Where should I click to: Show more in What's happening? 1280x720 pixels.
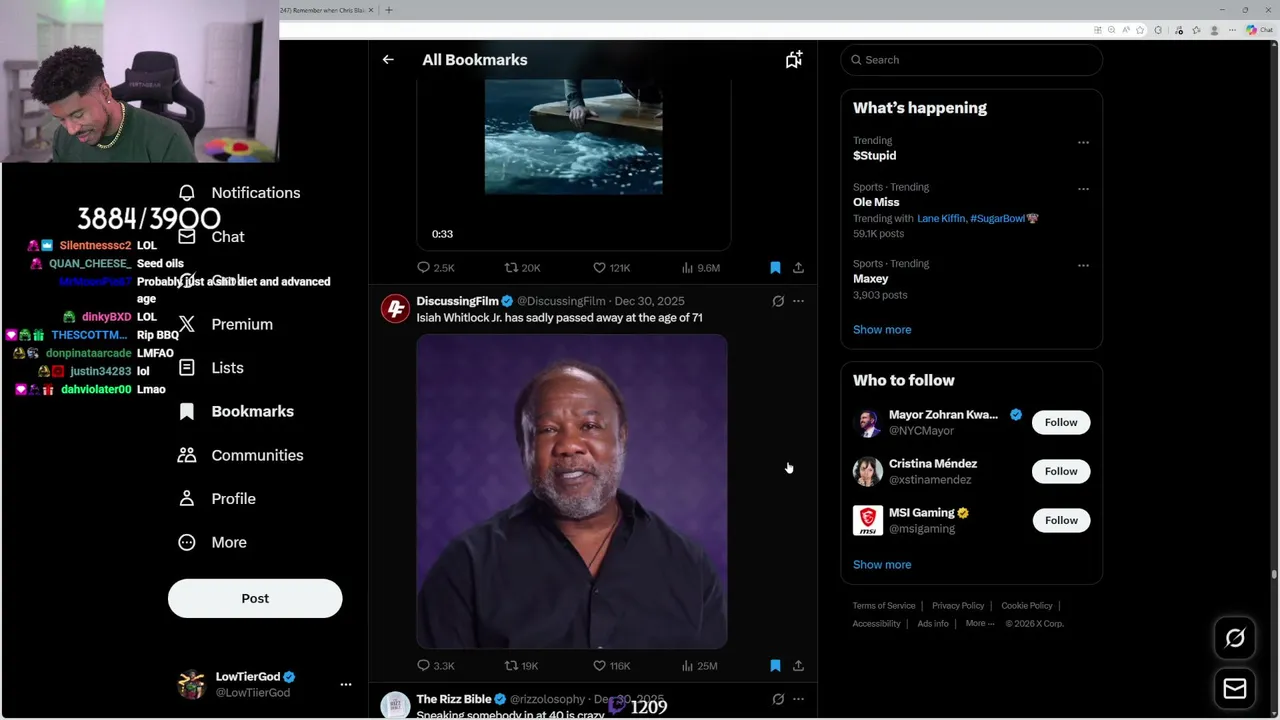pyautogui.click(x=882, y=330)
